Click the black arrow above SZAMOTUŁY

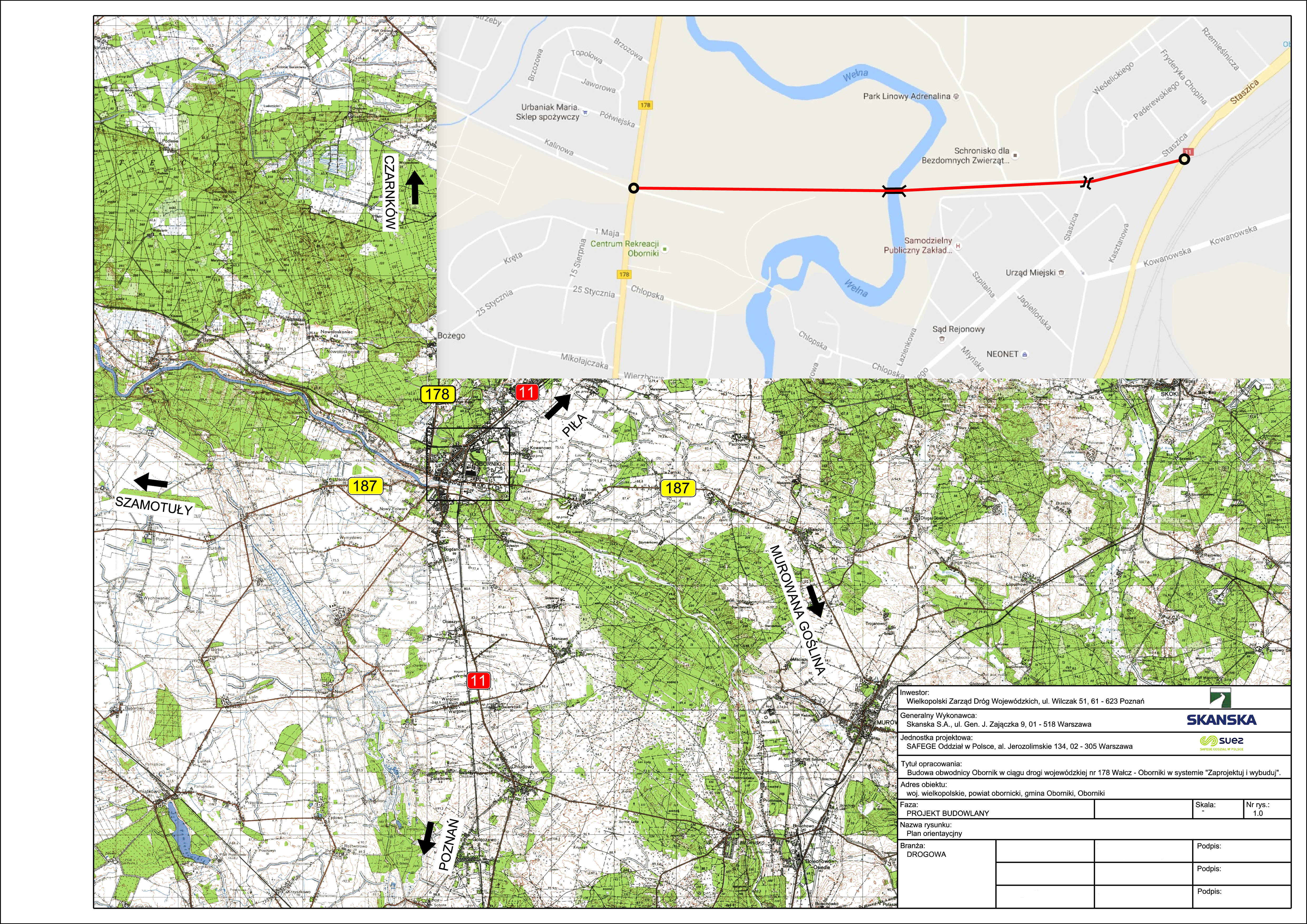click(x=151, y=482)
